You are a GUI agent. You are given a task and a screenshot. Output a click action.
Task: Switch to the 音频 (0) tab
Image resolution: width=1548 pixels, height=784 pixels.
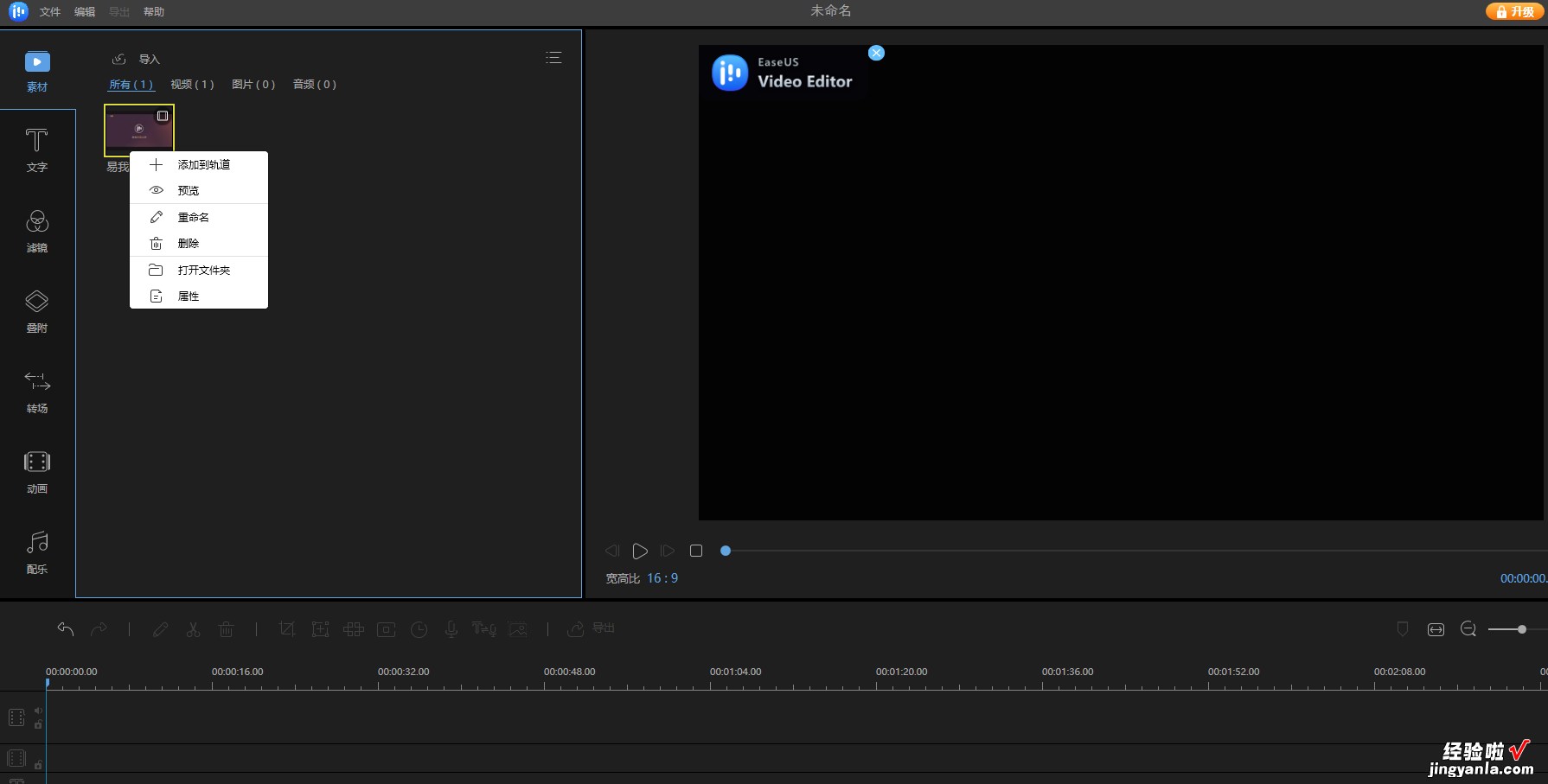pos(315,85)
